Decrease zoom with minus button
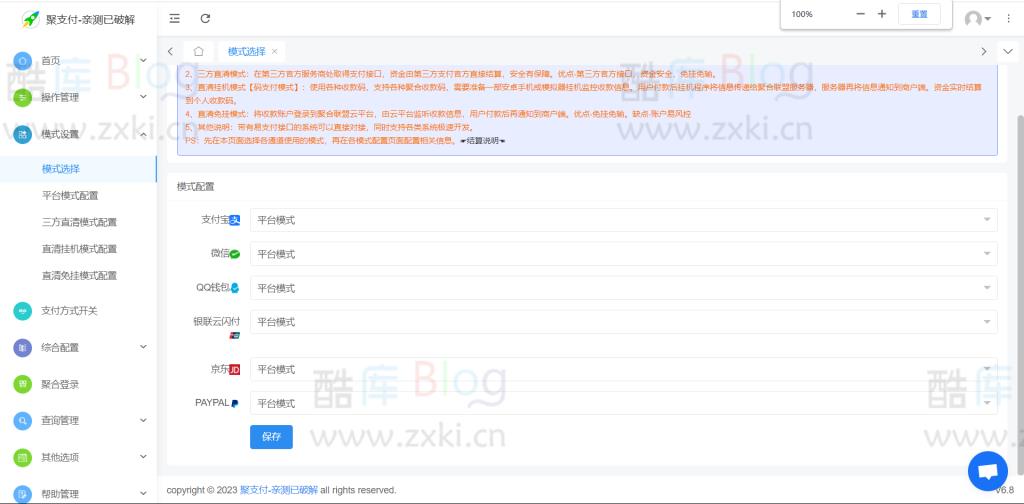This screenshot has height=504, width=1024. pos(860,14)
